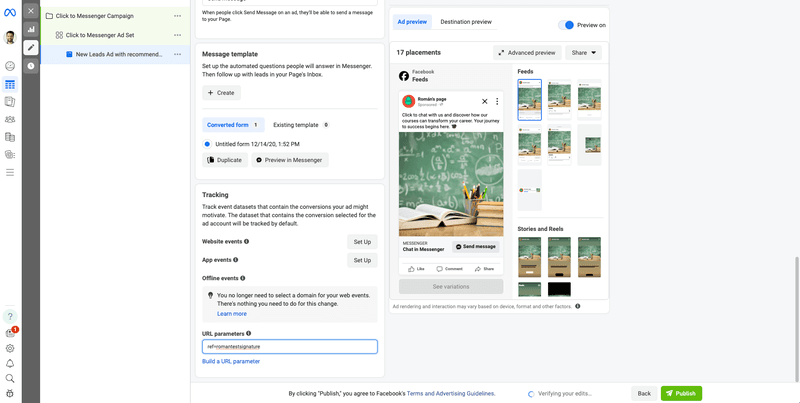
Task: Toggle the Preview on switch
Action: coord(566,25)
